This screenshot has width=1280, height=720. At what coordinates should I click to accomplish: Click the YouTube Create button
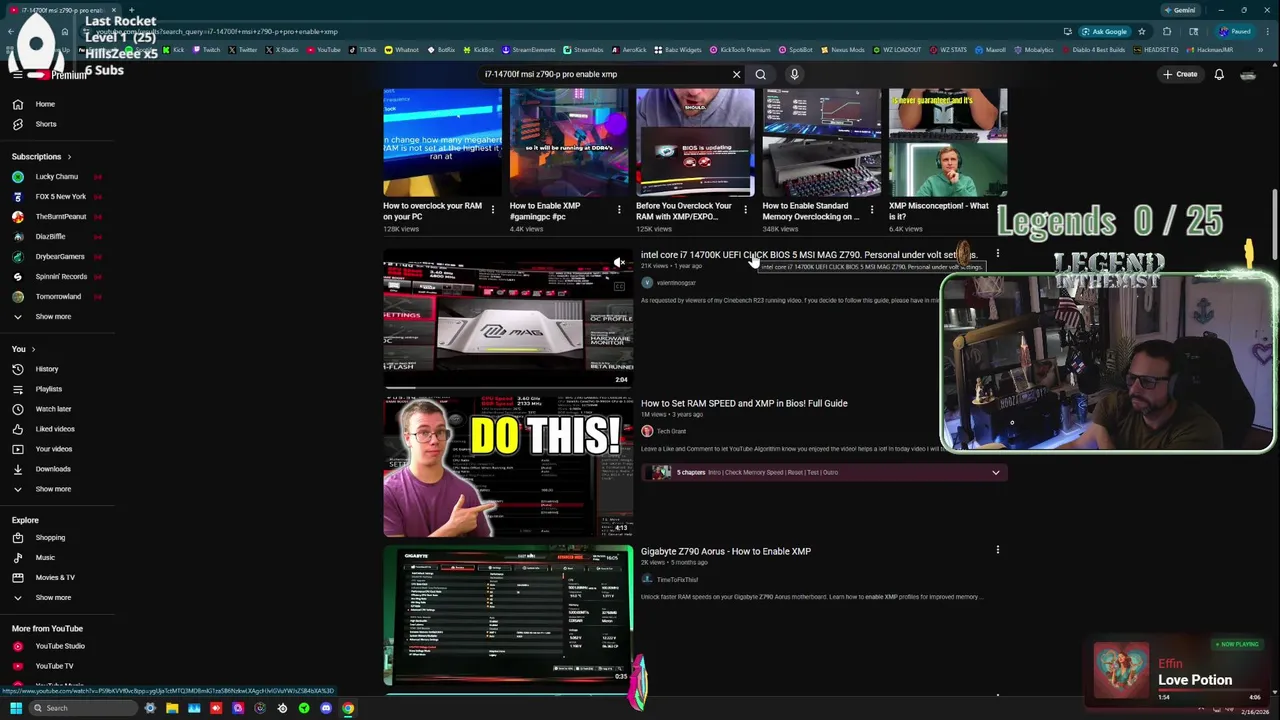[1180, 74]
